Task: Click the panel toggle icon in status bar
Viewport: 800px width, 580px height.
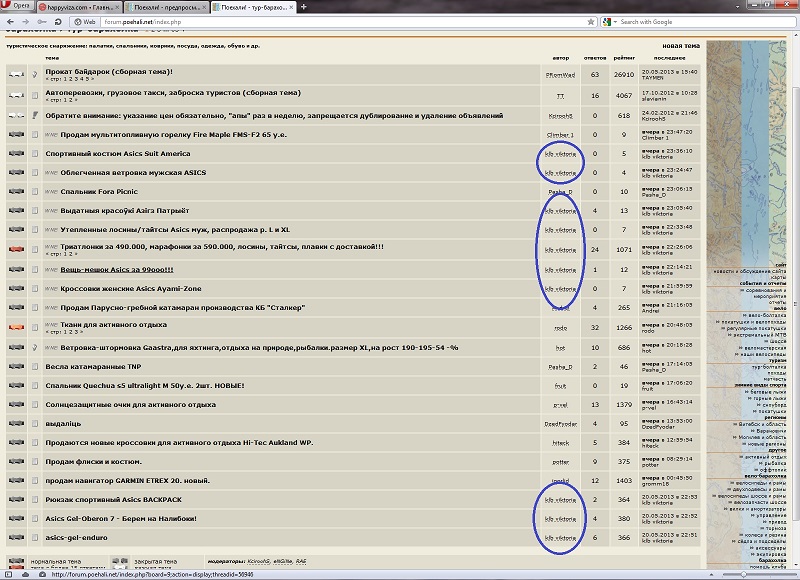Action: (x=8, y=574)
